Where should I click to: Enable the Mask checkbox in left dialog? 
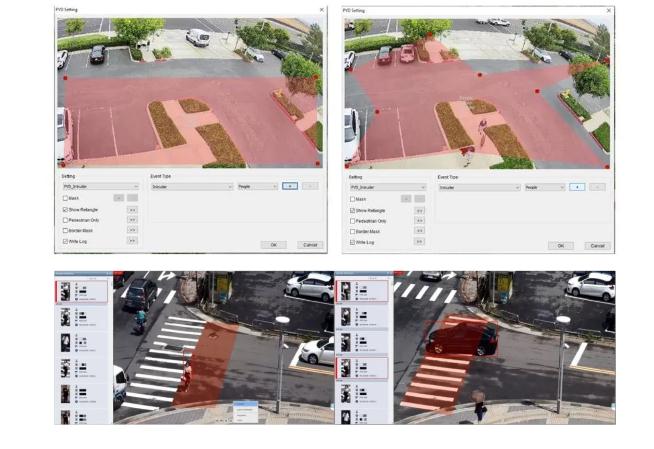[x=65, y=198]
